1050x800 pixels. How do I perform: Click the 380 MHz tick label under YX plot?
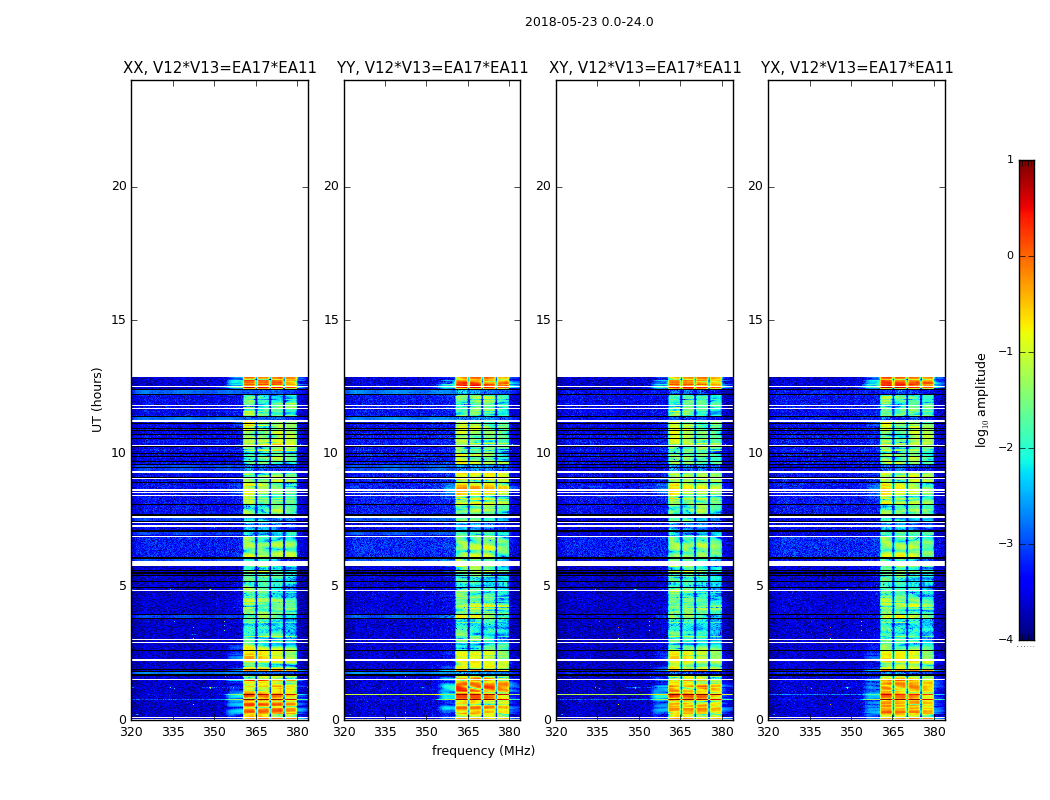pyautogui.click(x=934, y=732)
